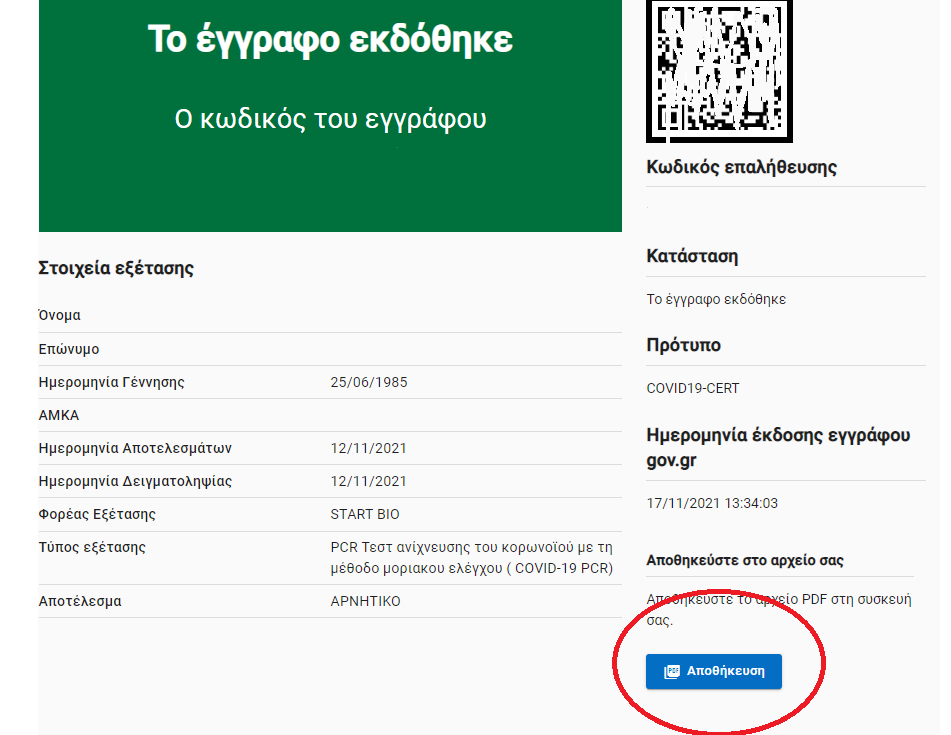The image size is (951, 735).
Task: Click the PCR test type description text
Action: pos(471,558)
